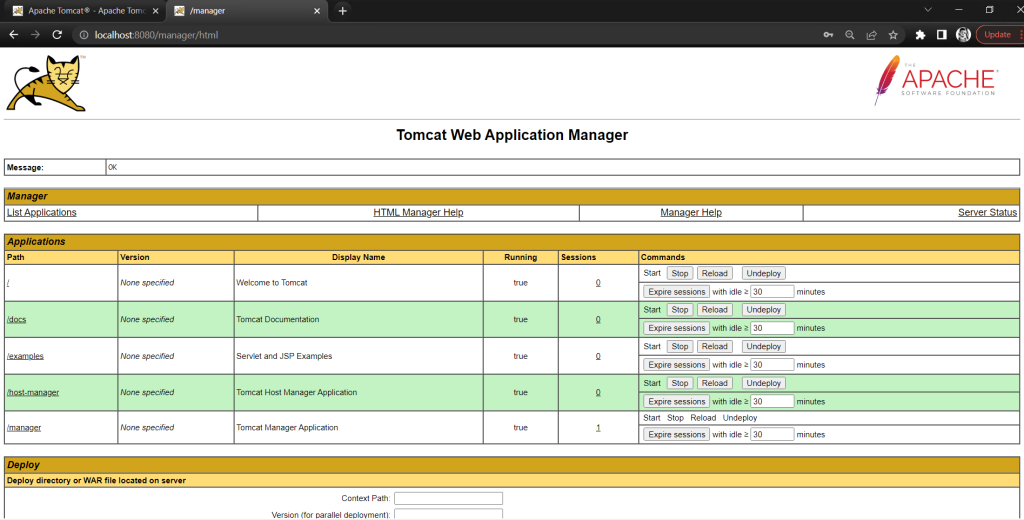The width and height of the screenshot is (1024, 520).
Task: Click idle minutes field in /manager row
Action: tap(772, 434)
